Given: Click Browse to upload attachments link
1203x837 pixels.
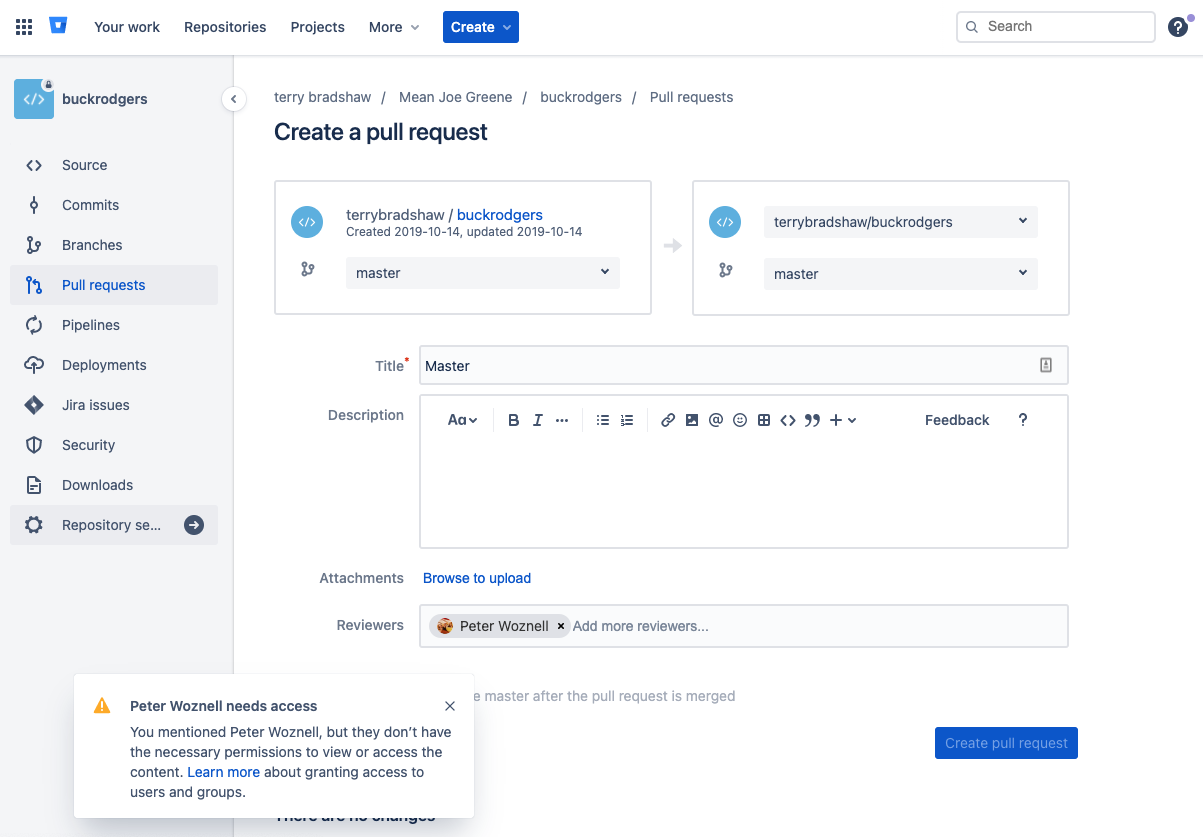Looking at the screenshot, I should [x=477, y=578].
